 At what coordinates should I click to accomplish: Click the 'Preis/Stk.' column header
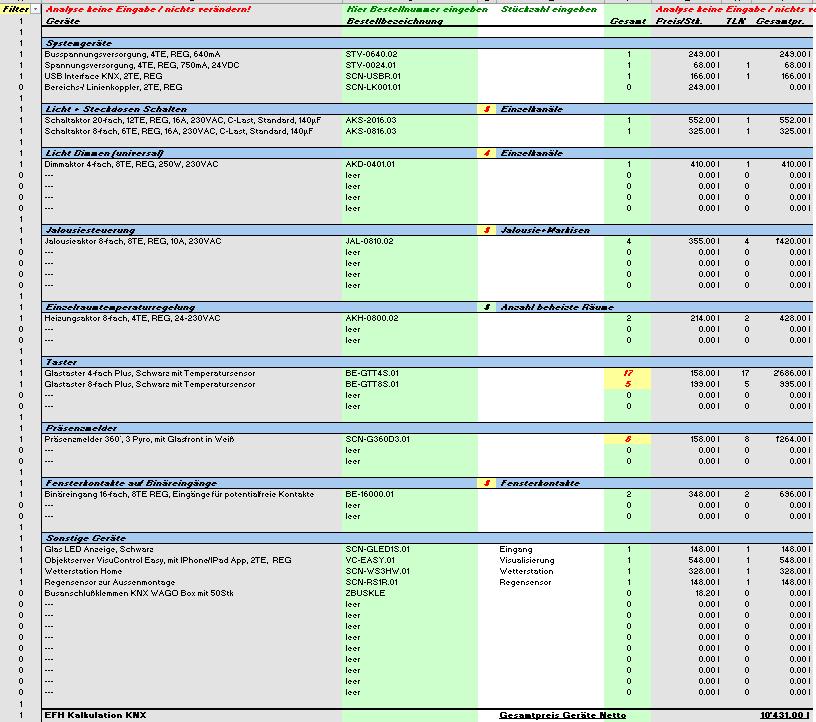pyautogui.click(x=679, y=21)
